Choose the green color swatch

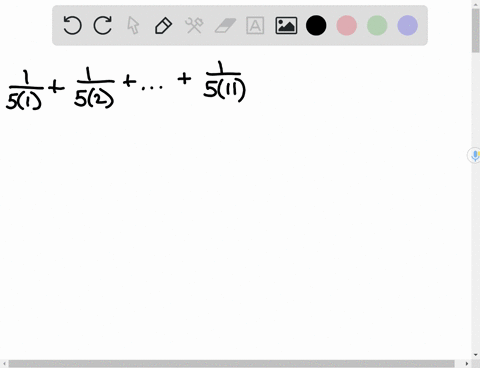tap(377, 25)
